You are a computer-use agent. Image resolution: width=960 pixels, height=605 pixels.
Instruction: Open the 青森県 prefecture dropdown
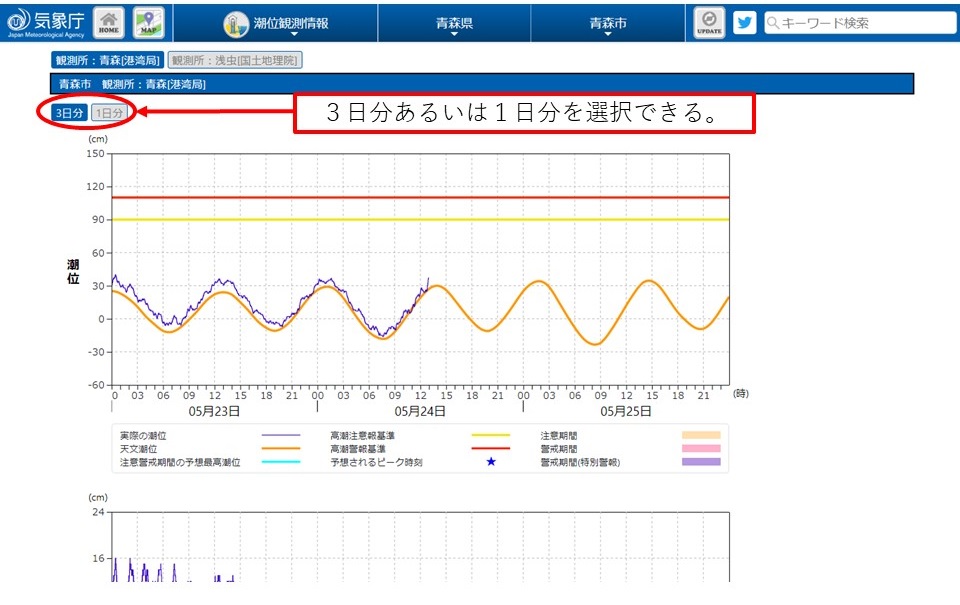pyautogui.click(x=454, y=24)
